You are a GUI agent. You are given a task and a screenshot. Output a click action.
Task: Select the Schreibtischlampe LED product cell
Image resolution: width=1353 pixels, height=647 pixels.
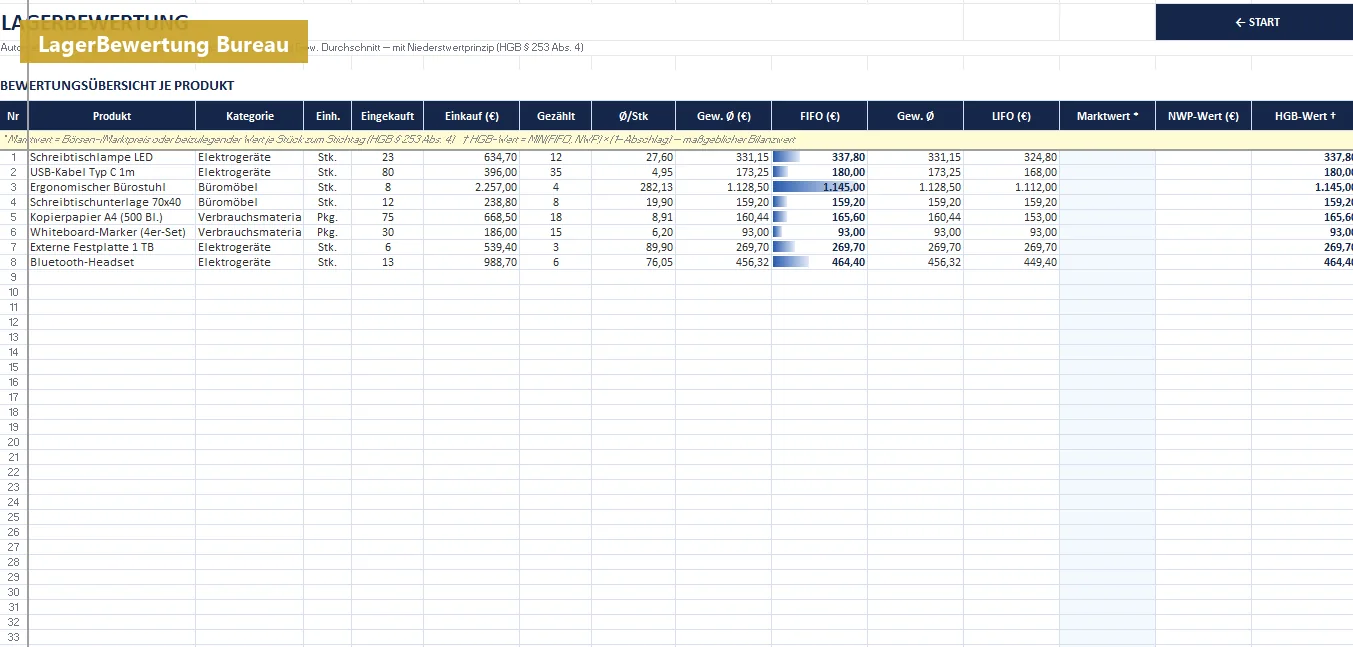pyautogui.click(x=112, y=157)
